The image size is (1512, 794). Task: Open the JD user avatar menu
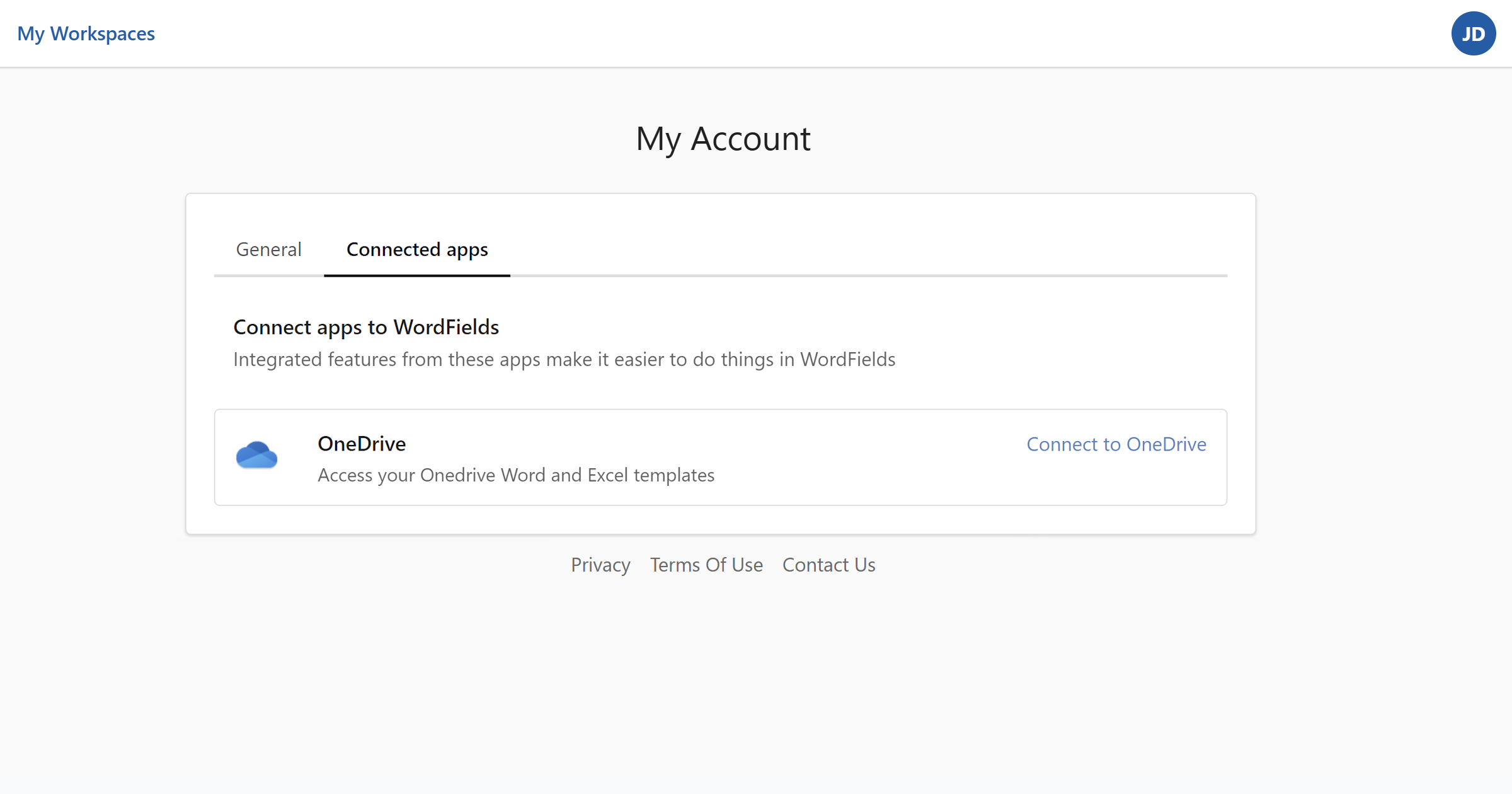pyautogui.click(x=1473, y=33)
